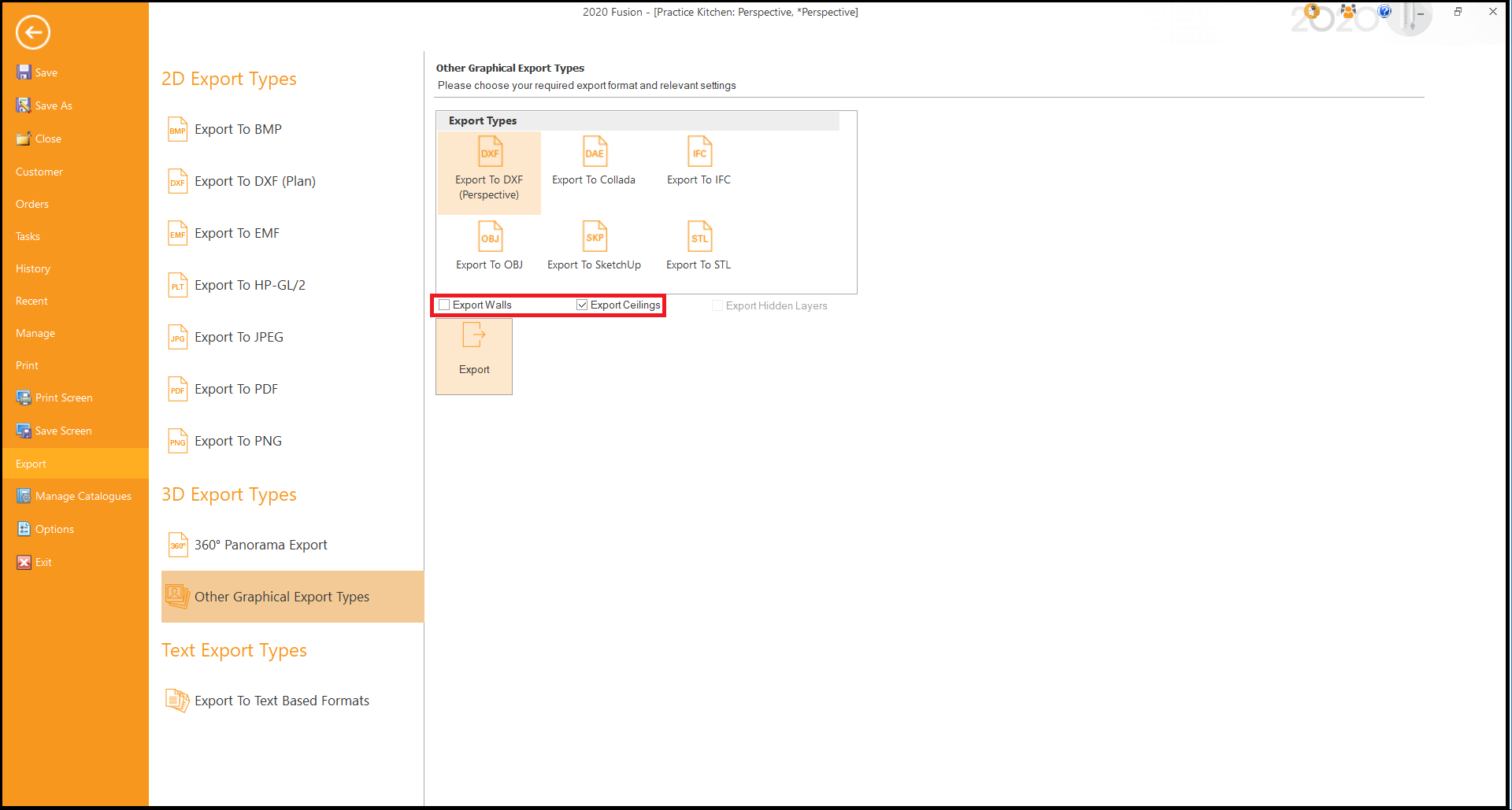Exit the application via the red X icon

point(24,562)
